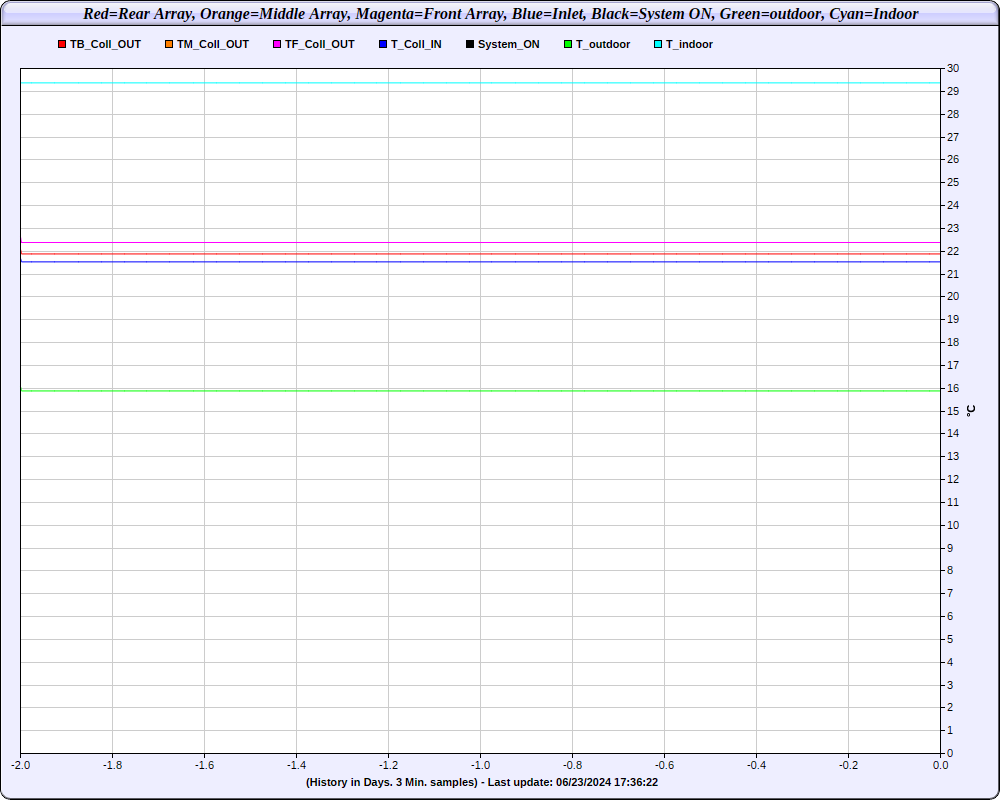Screen dimensions: 1000x800
Task: Click the cyan T_indoor legend swatch
Action: [658, 45]
